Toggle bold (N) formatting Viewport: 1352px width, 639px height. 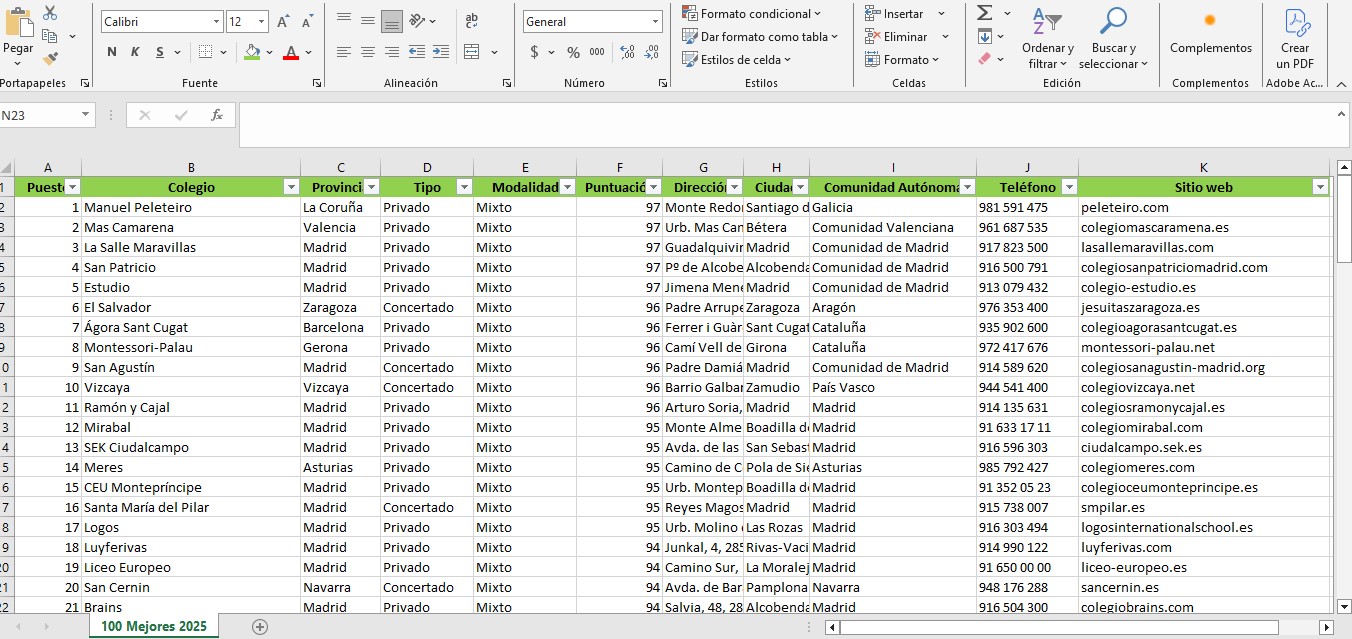[111, 52]
